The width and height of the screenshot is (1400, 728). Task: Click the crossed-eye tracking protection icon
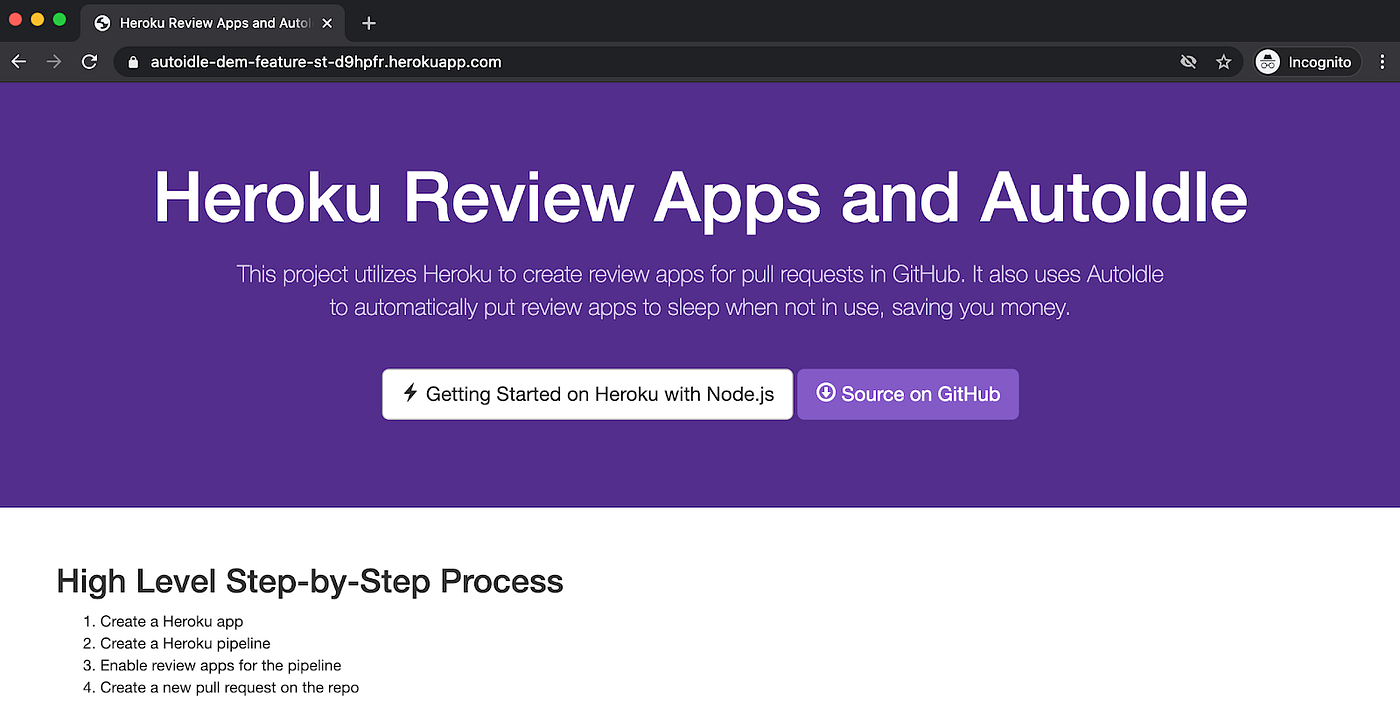pos(1188,62)
